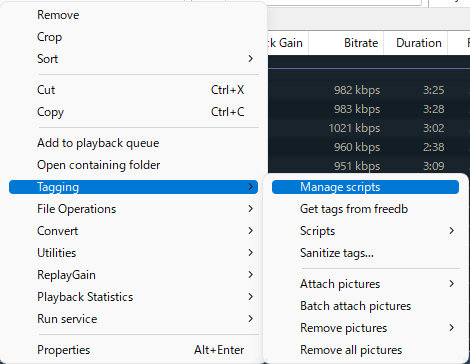Image resolution: width=470 pixels, height=364 pixels.
Task: Choose Remove from the context menu
Action: (133, 15)
